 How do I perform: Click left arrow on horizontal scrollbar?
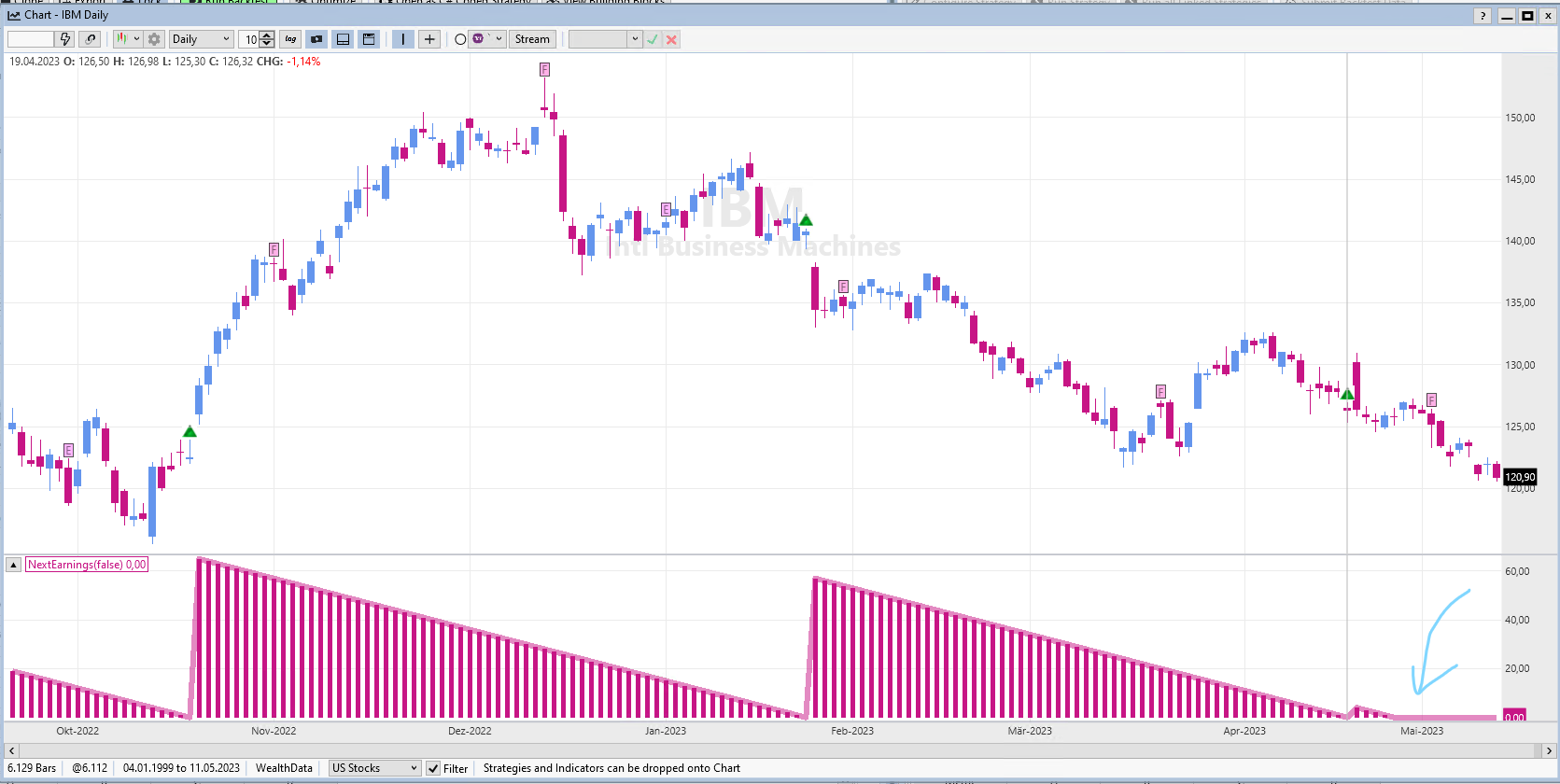pos(11,750)
